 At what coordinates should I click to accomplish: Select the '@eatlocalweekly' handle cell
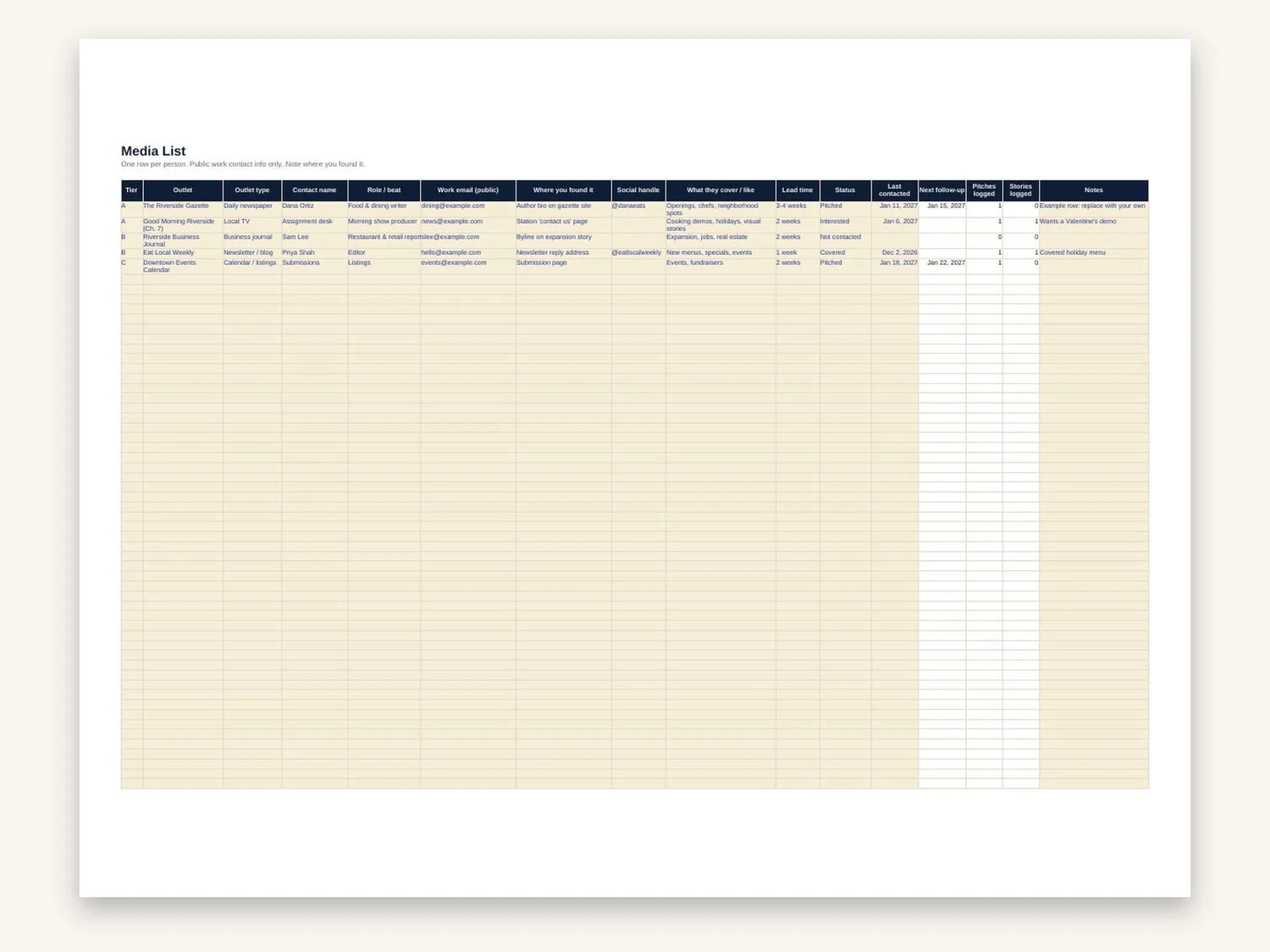638,253
